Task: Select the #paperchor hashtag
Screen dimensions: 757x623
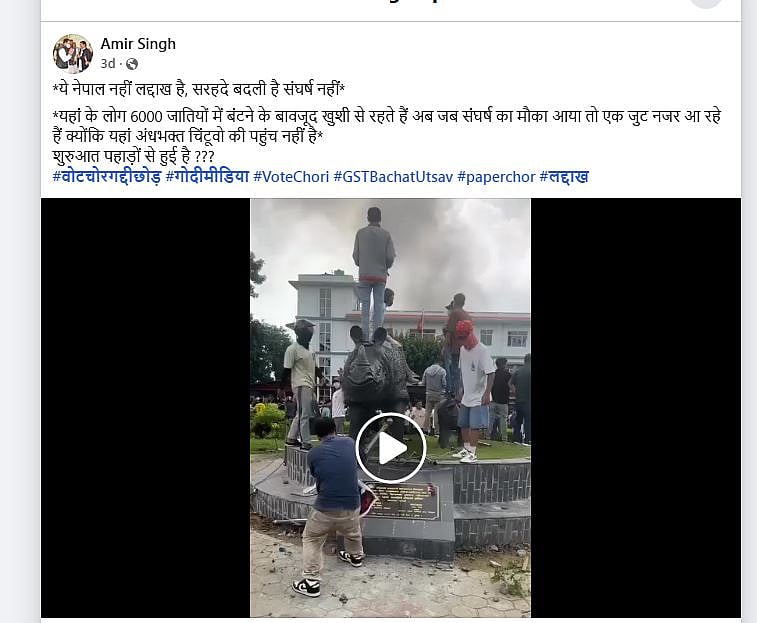Action: (496, 177)
